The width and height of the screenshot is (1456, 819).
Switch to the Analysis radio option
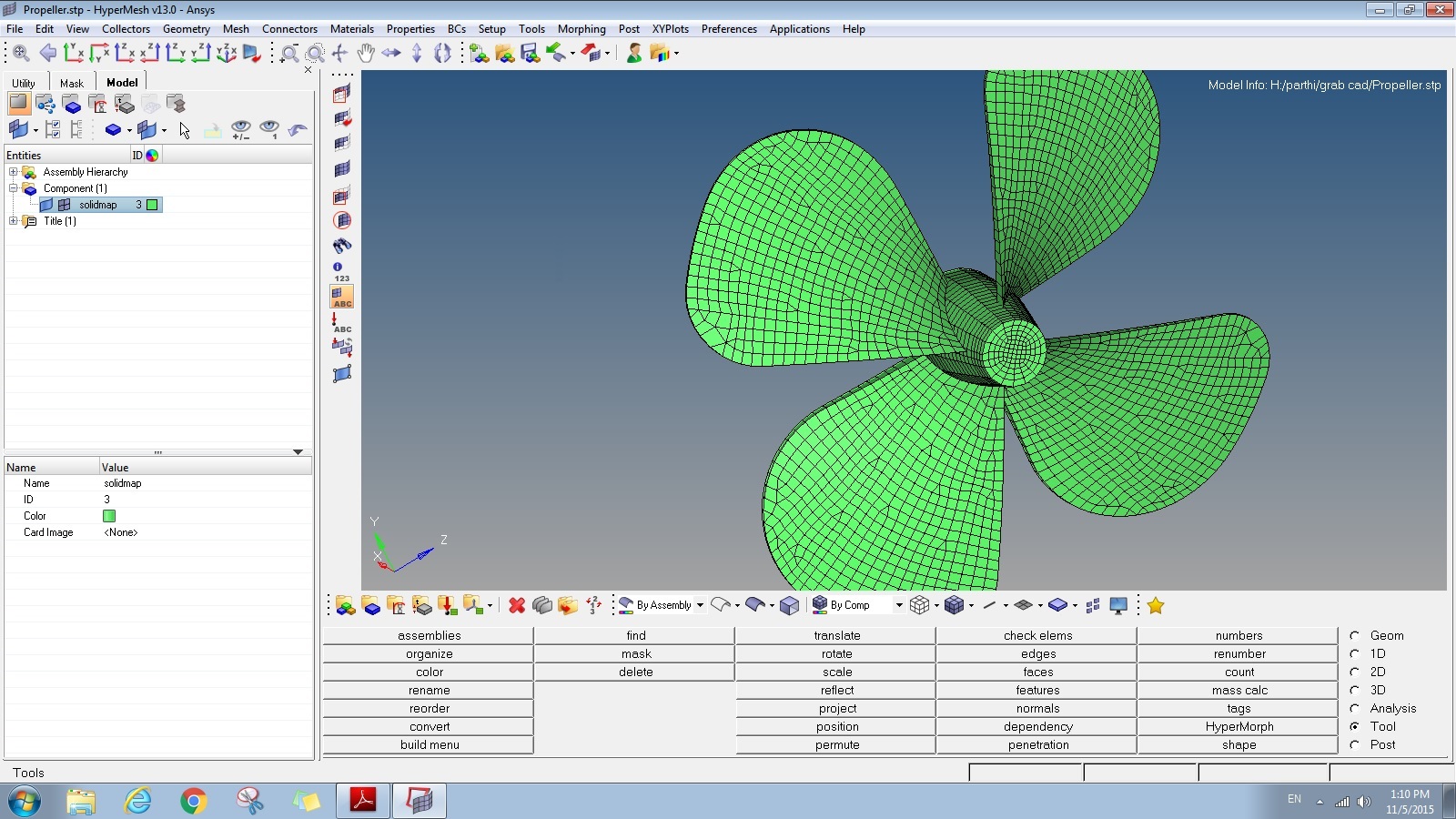pos(1355,709)
